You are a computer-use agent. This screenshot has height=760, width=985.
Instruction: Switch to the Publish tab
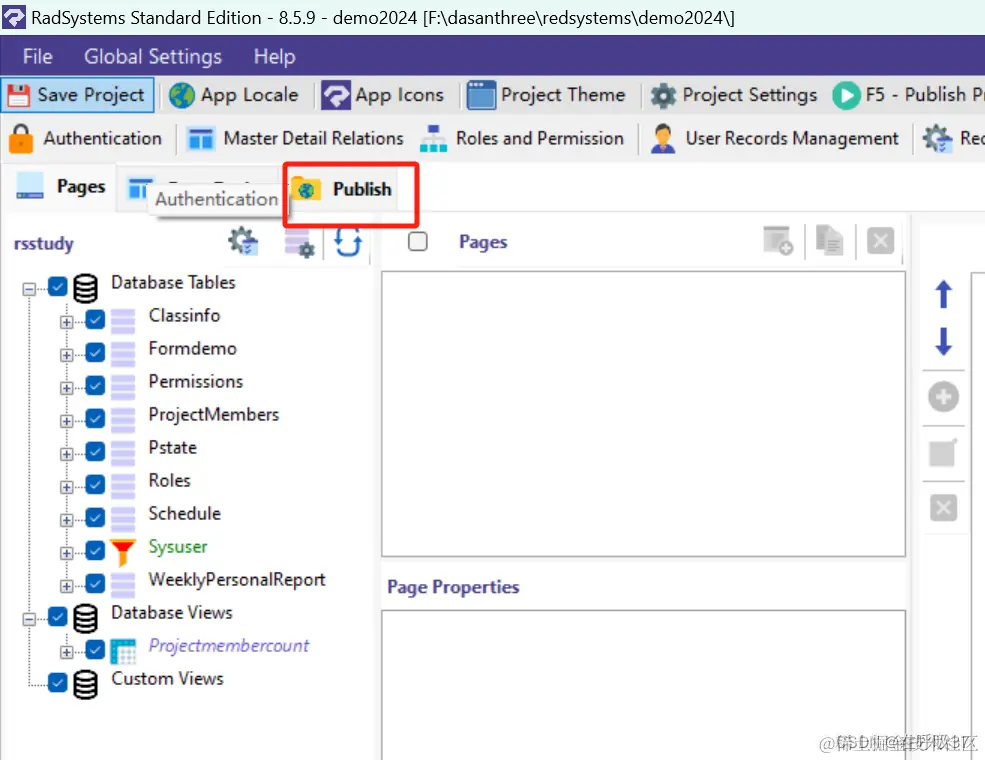342,189
